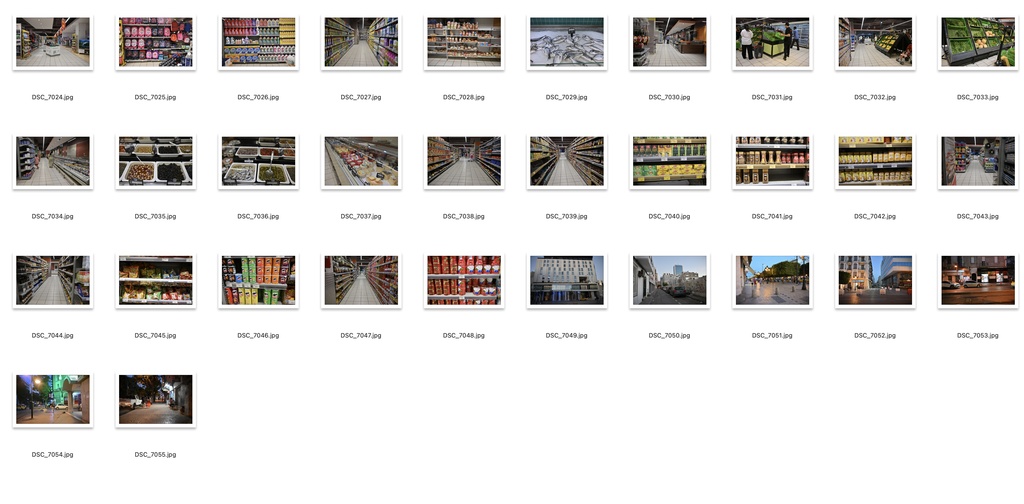
Task: Click the filename text DSC_7039.jpg
Action: 567,216
